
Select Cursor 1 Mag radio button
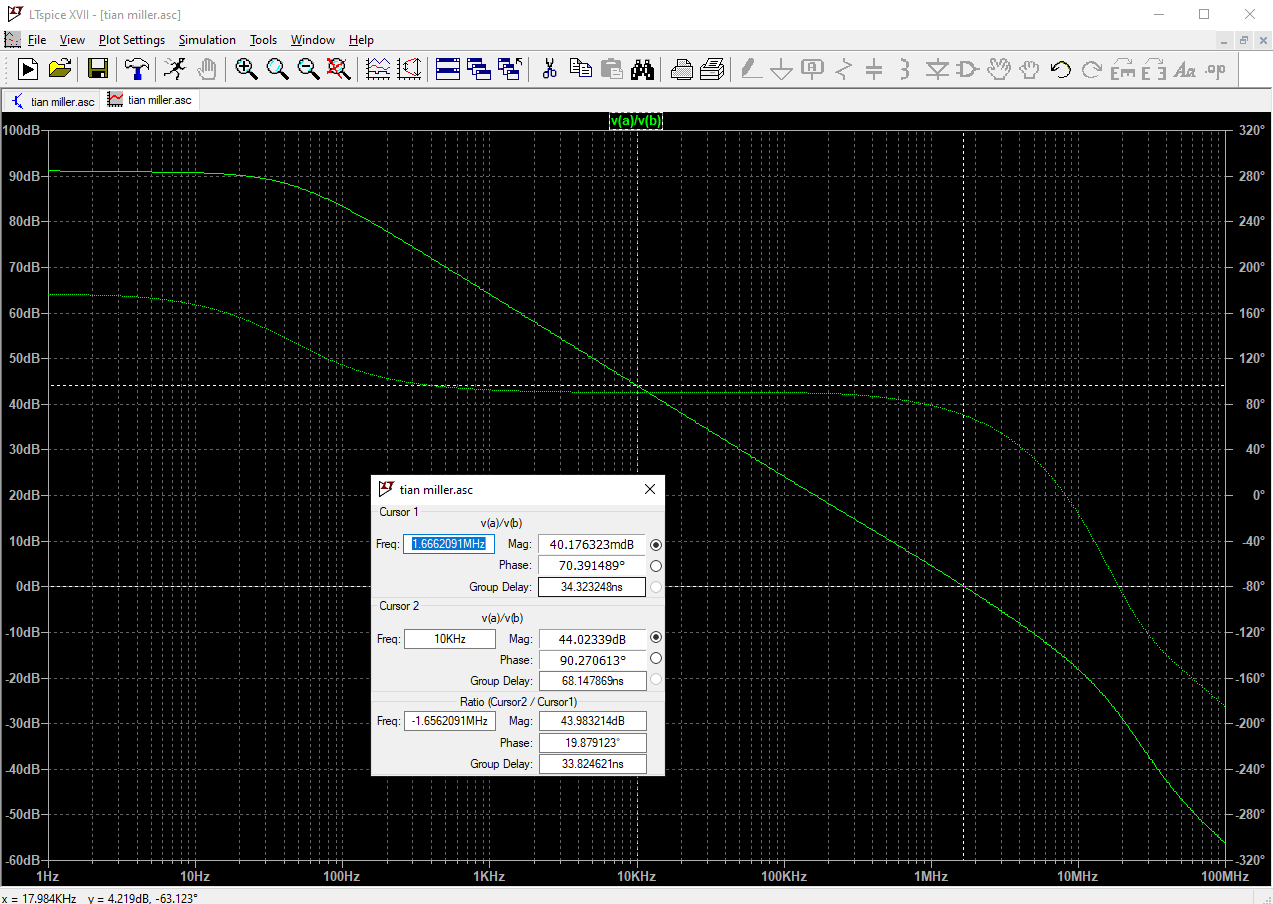pos(656,545)
